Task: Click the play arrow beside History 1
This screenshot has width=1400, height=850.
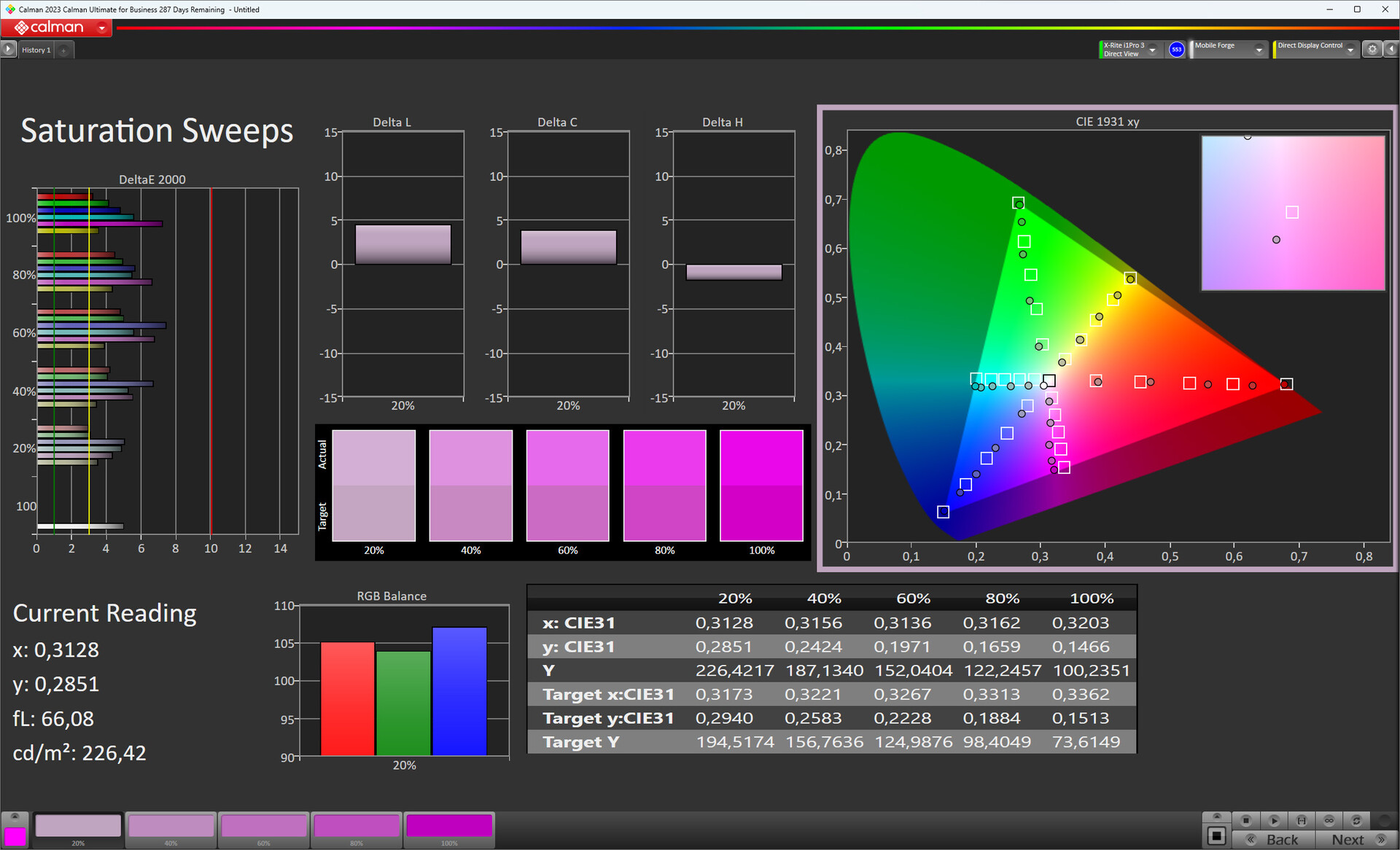Action: pos(8,50)
